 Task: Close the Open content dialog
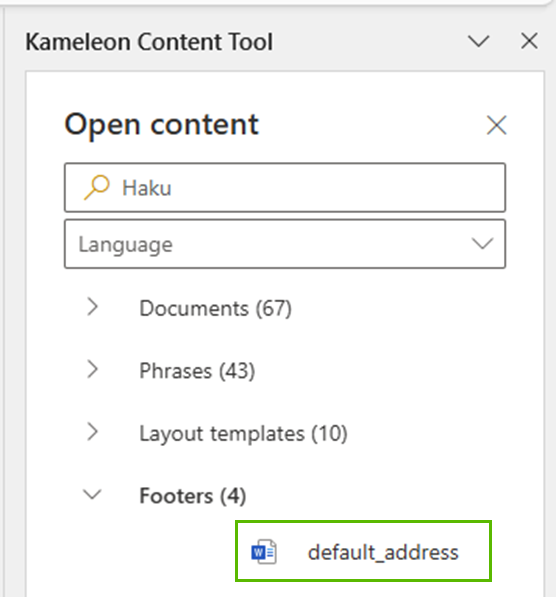pos(496,125)
